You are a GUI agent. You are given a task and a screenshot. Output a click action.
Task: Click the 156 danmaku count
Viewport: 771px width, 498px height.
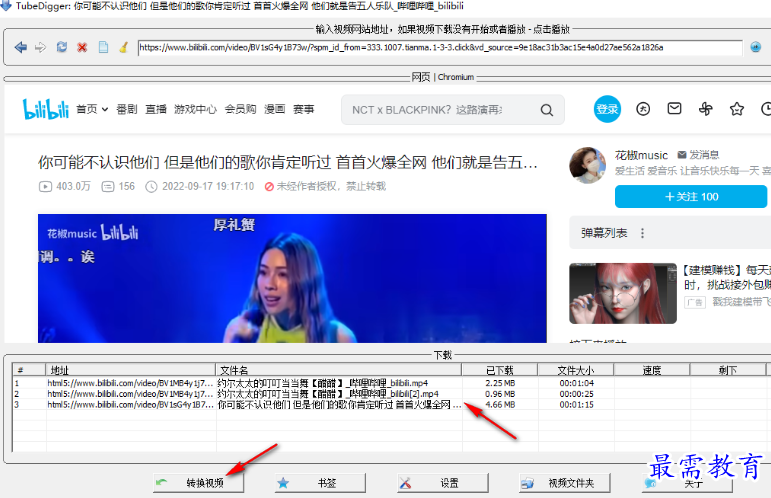pos(118,186)
